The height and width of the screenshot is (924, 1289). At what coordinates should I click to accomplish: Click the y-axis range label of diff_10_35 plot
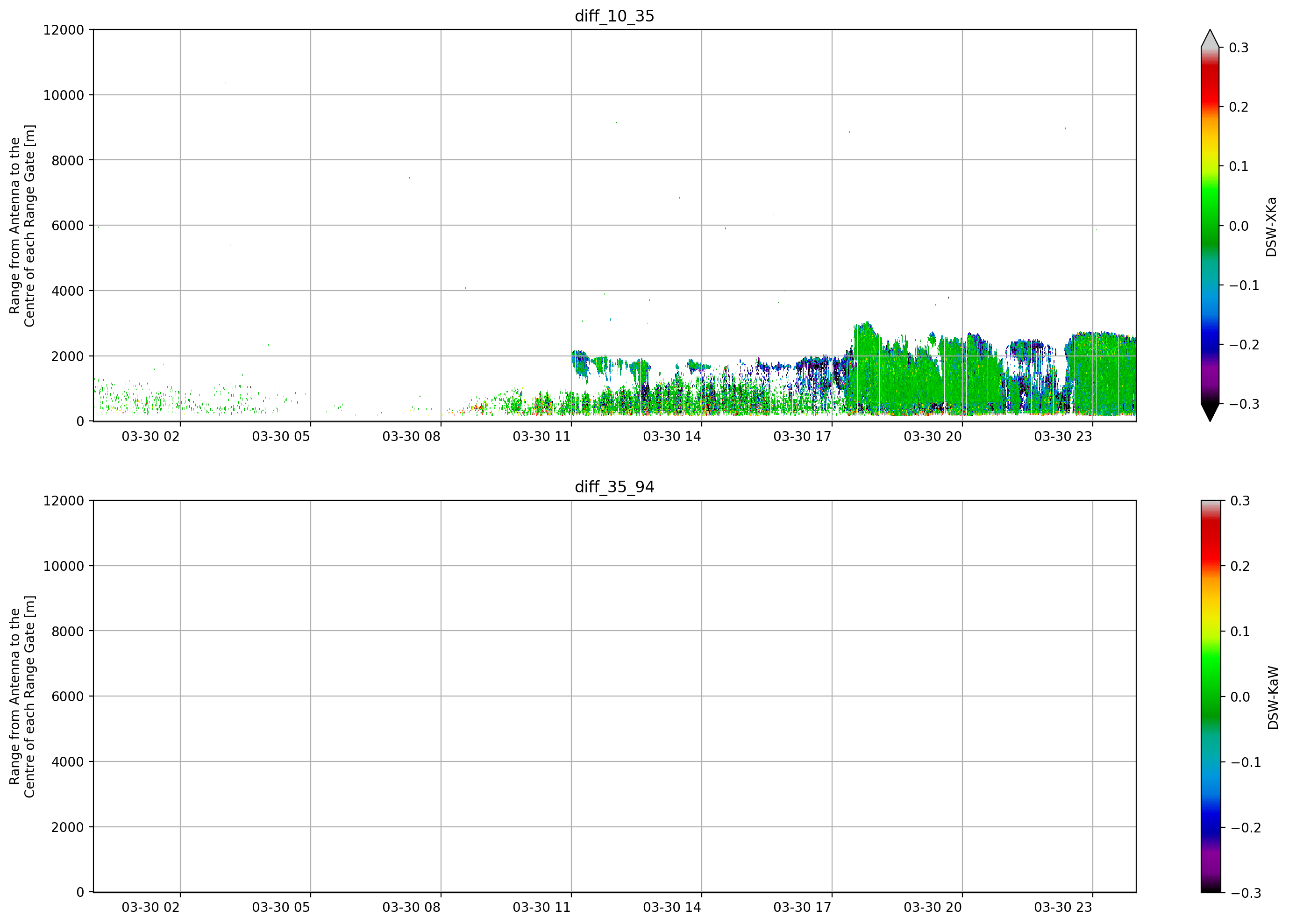(22, 226)
